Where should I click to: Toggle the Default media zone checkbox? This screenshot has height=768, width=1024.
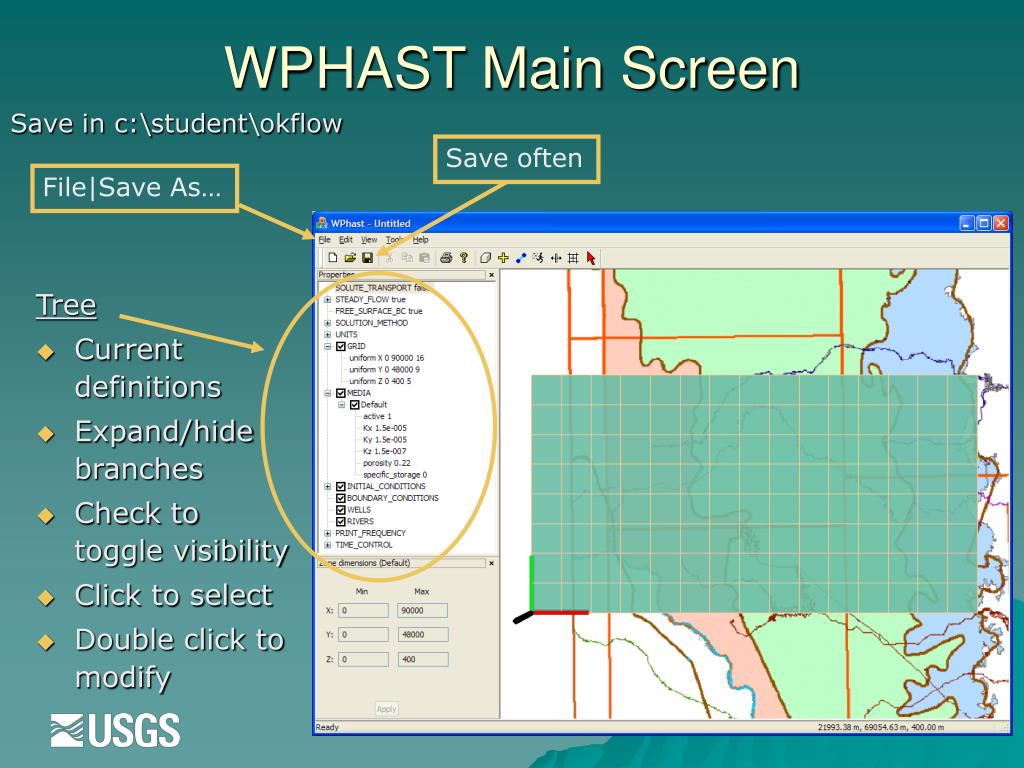[355, 405]
